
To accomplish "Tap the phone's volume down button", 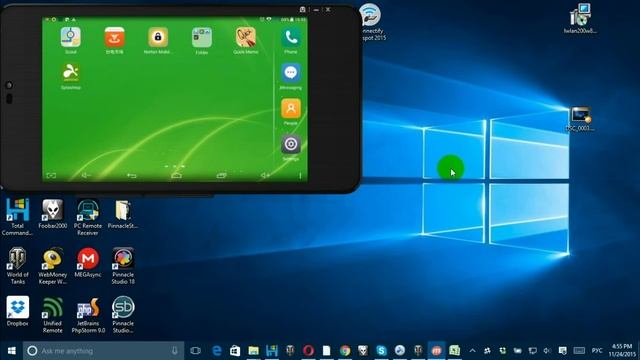I will (x=86, y=176).
